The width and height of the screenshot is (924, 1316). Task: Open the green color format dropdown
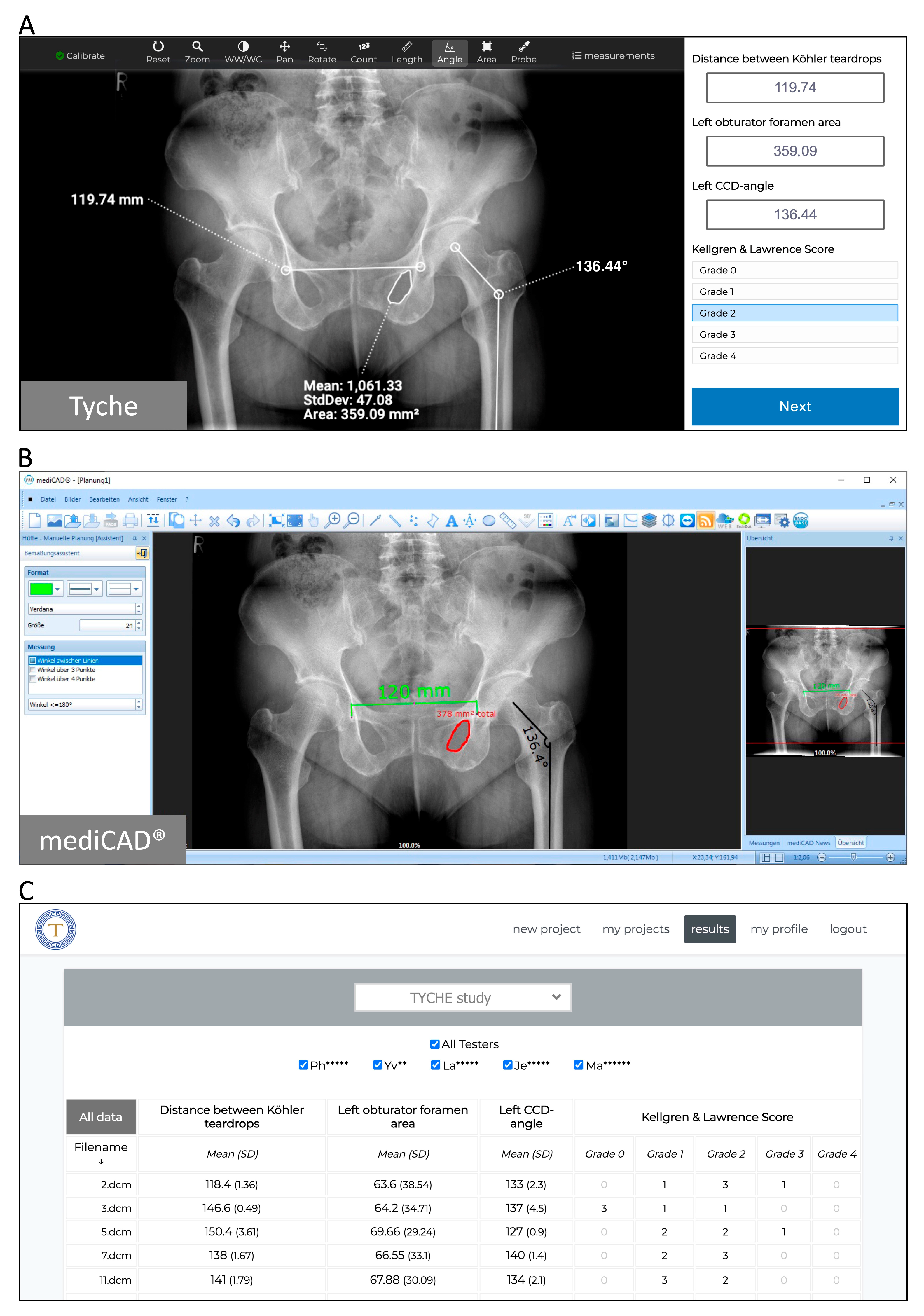[57, 589]
